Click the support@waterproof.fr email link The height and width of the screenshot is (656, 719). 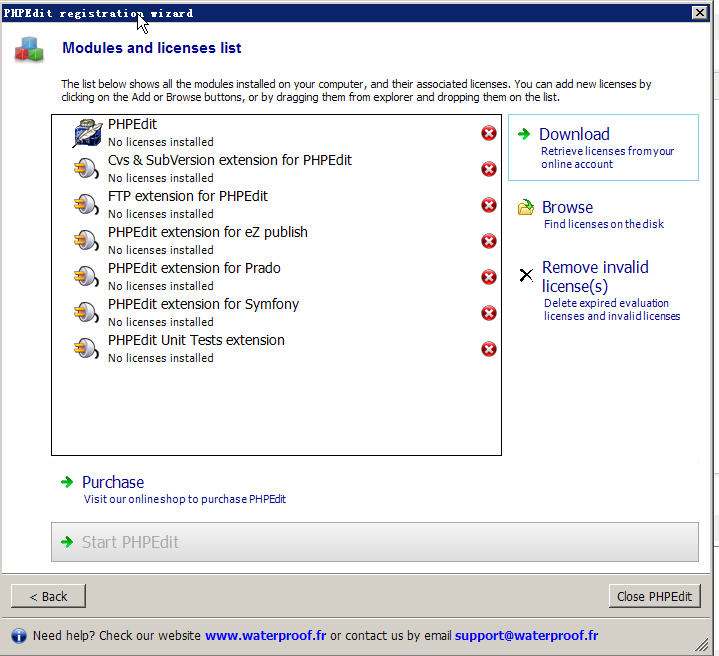pos(526,635)
